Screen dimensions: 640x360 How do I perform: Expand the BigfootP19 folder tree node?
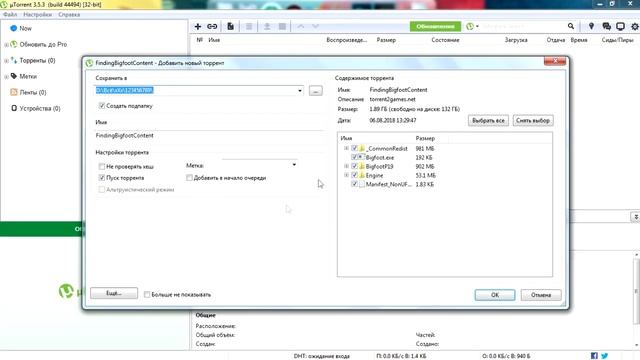click(346, 166)
